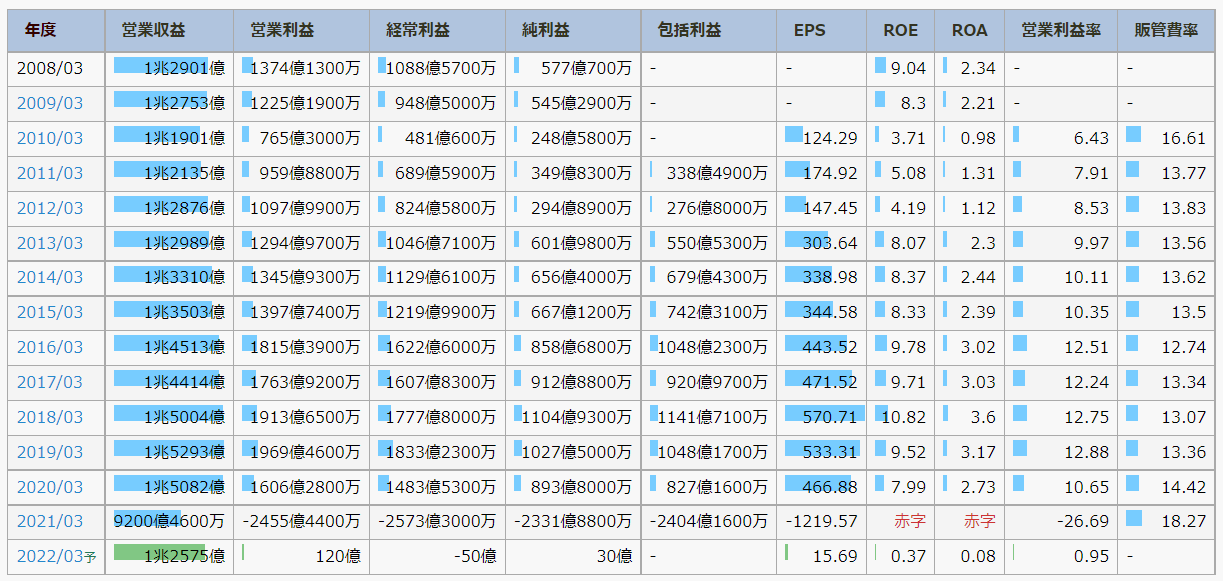Select comprehensive loss cell -2404億1600万
The image size is (1223, 581).
pos(709,521)
